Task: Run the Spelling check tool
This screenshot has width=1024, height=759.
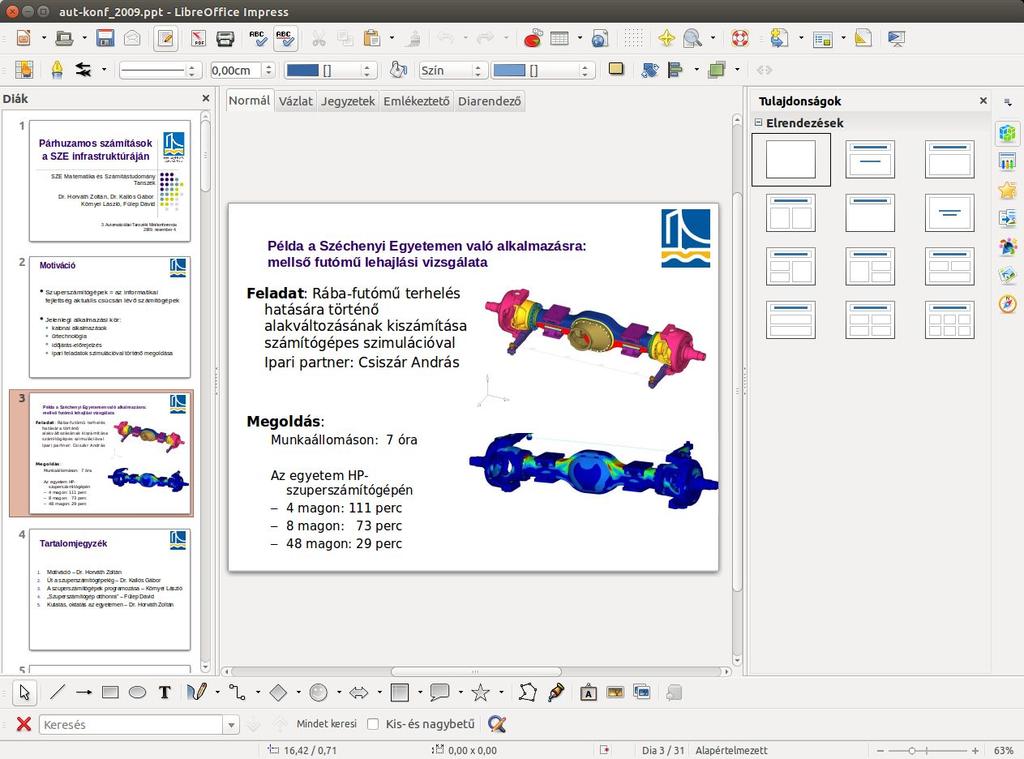Action: pos(258,39)
